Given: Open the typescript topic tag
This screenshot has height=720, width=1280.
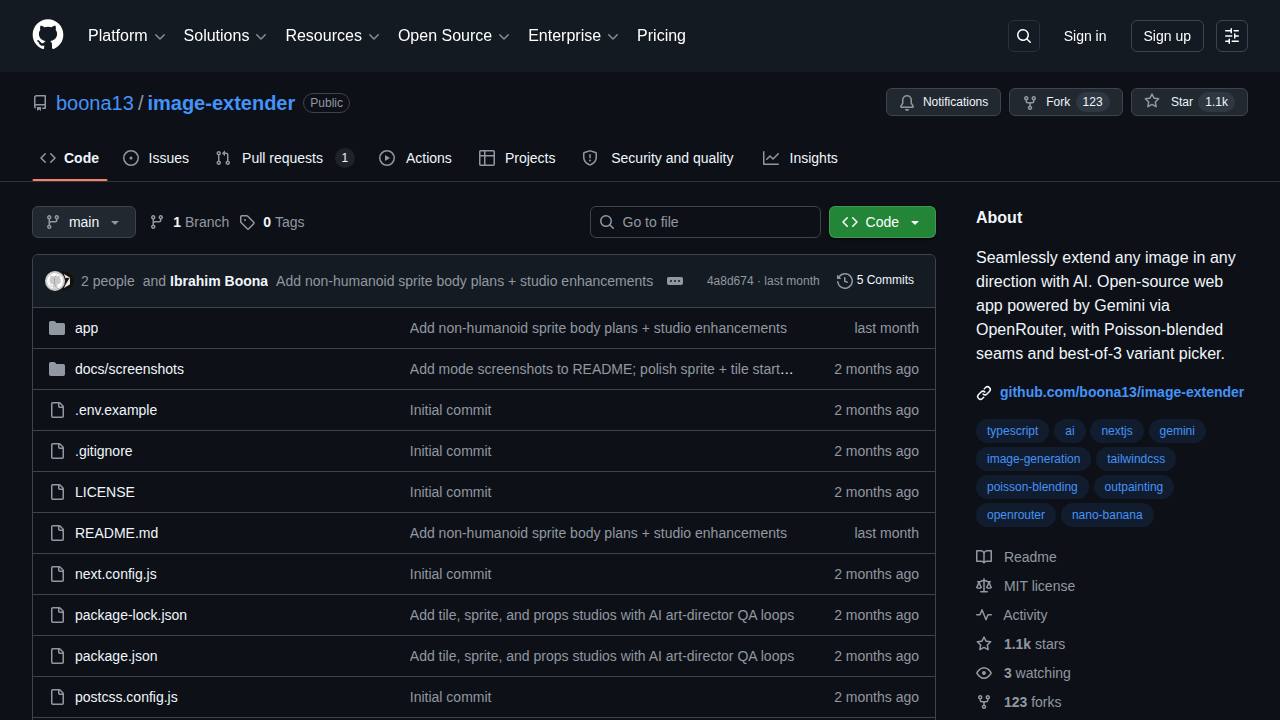Looking at the screenshot, I should [1012, 431].
